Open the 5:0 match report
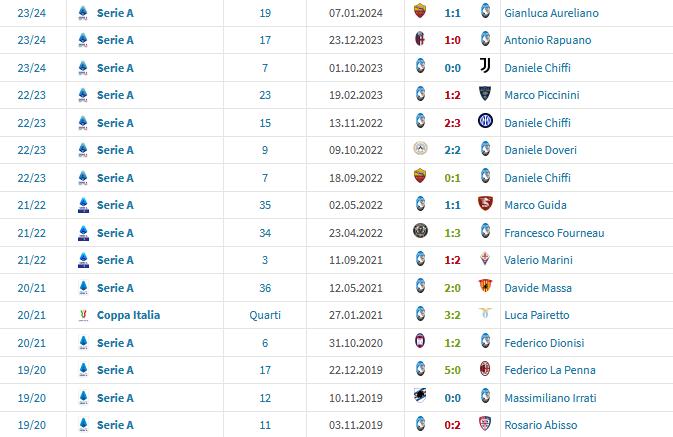Viewport: 673px width, 437px height. (x=453, y=369)
